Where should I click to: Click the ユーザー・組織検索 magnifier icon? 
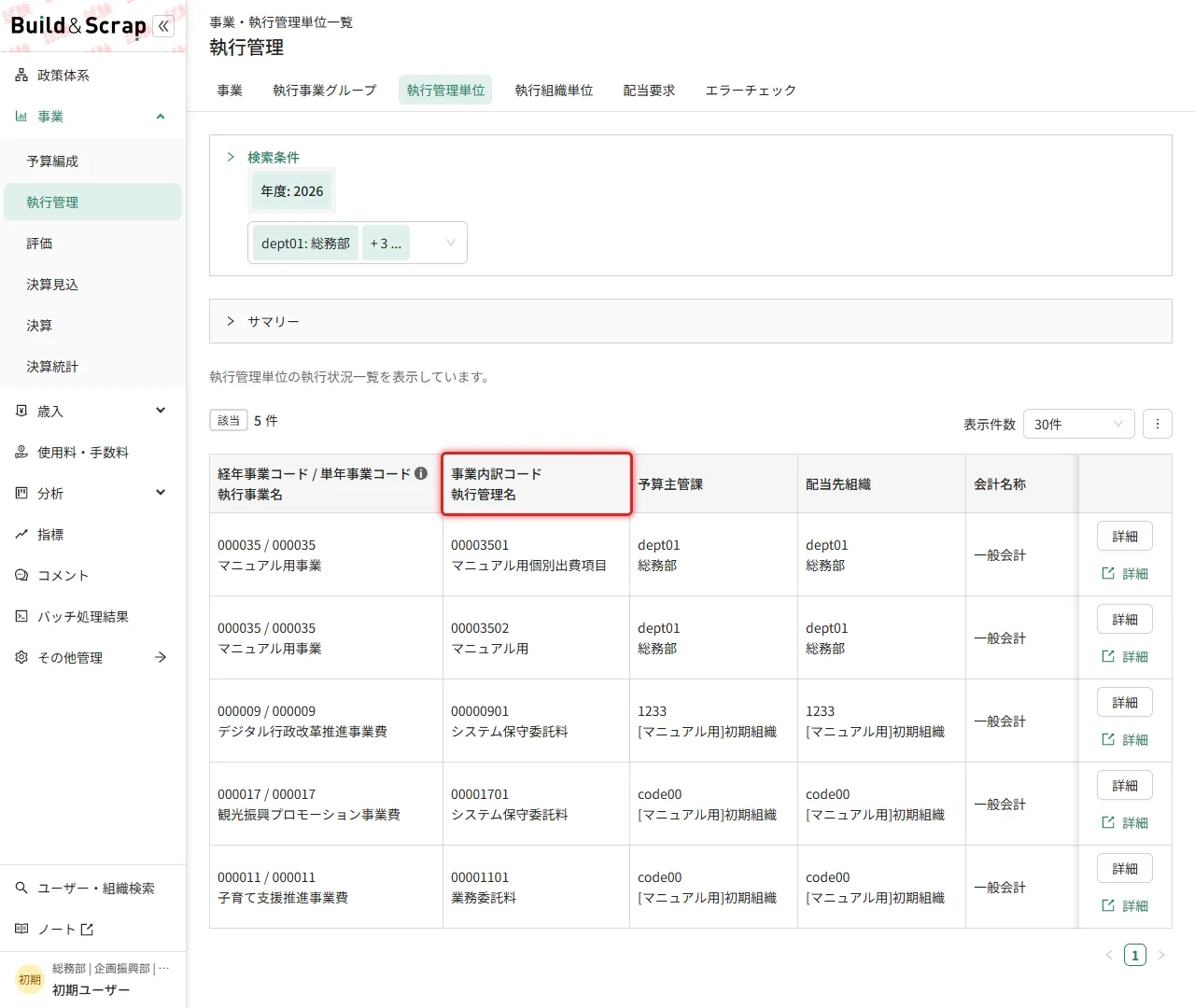(x=21, y=888)
